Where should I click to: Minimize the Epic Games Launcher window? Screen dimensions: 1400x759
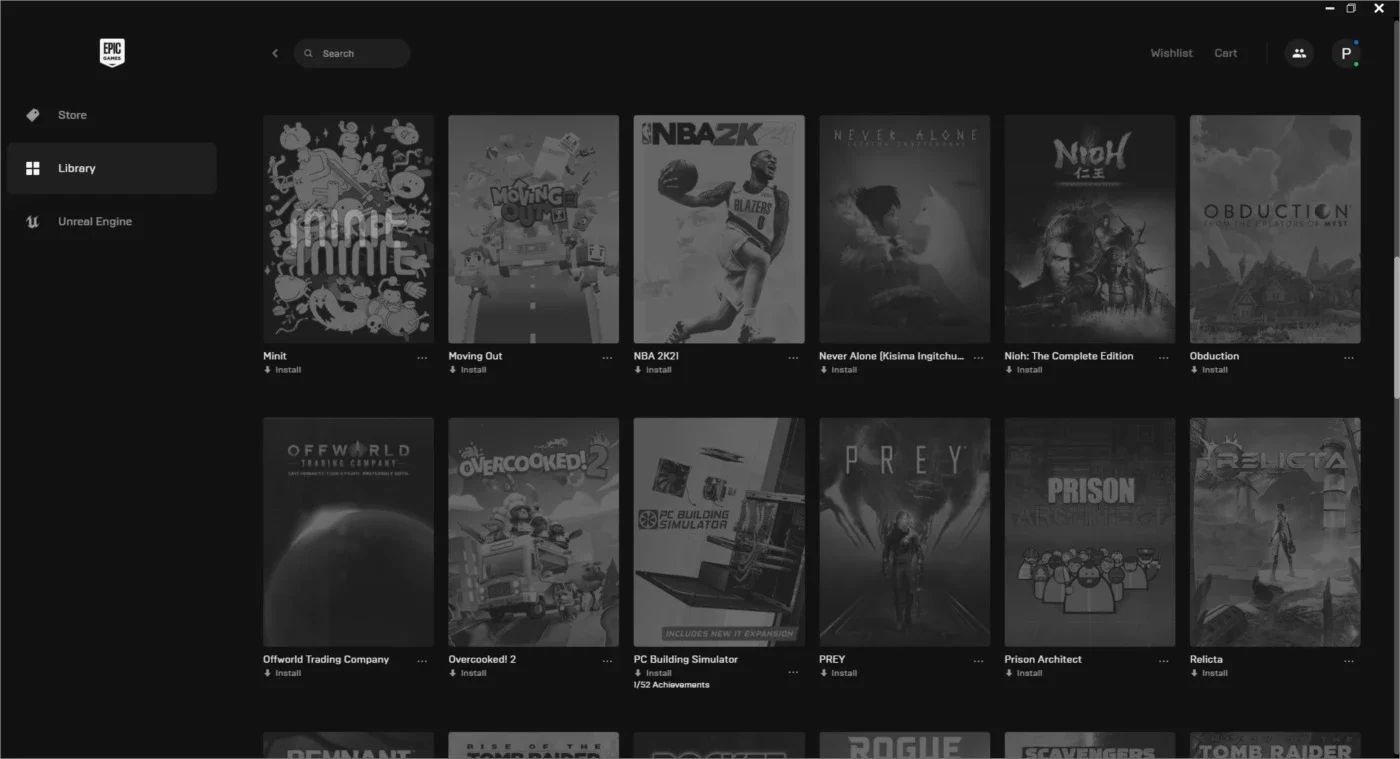click(x=1330, y=8)
